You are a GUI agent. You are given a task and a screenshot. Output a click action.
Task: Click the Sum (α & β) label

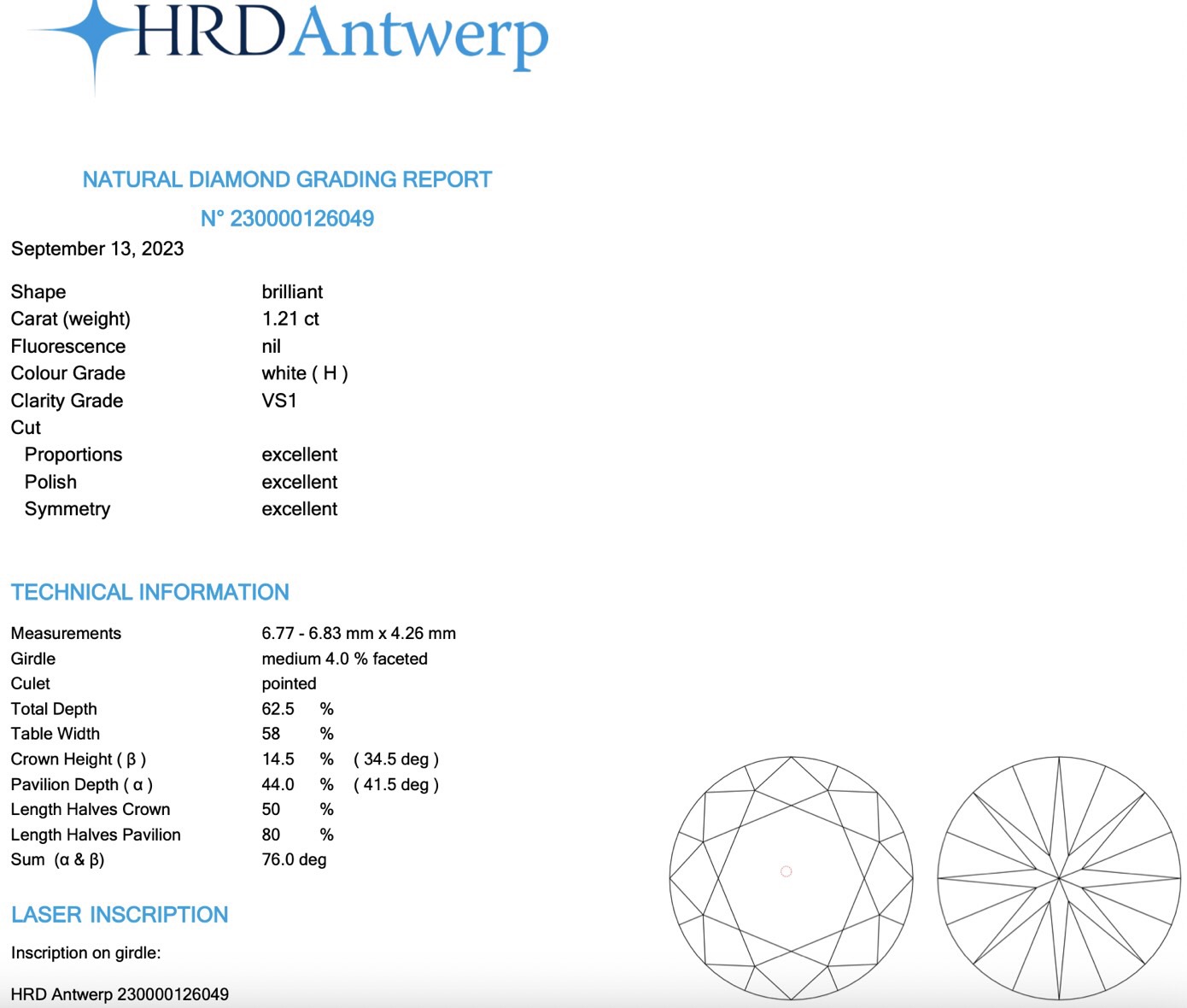coord(57,859)
